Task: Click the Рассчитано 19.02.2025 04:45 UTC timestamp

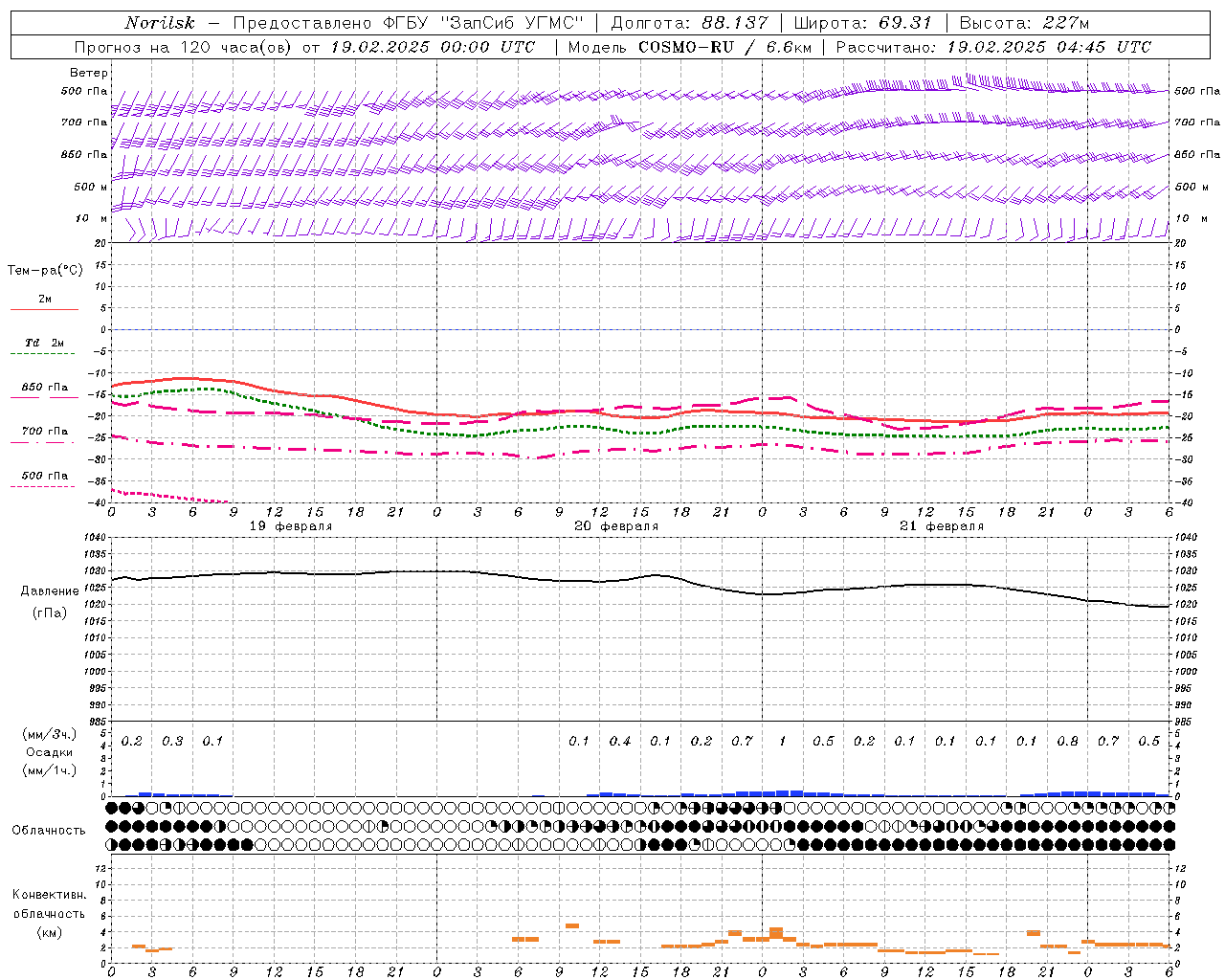Action: pos(993,47)
